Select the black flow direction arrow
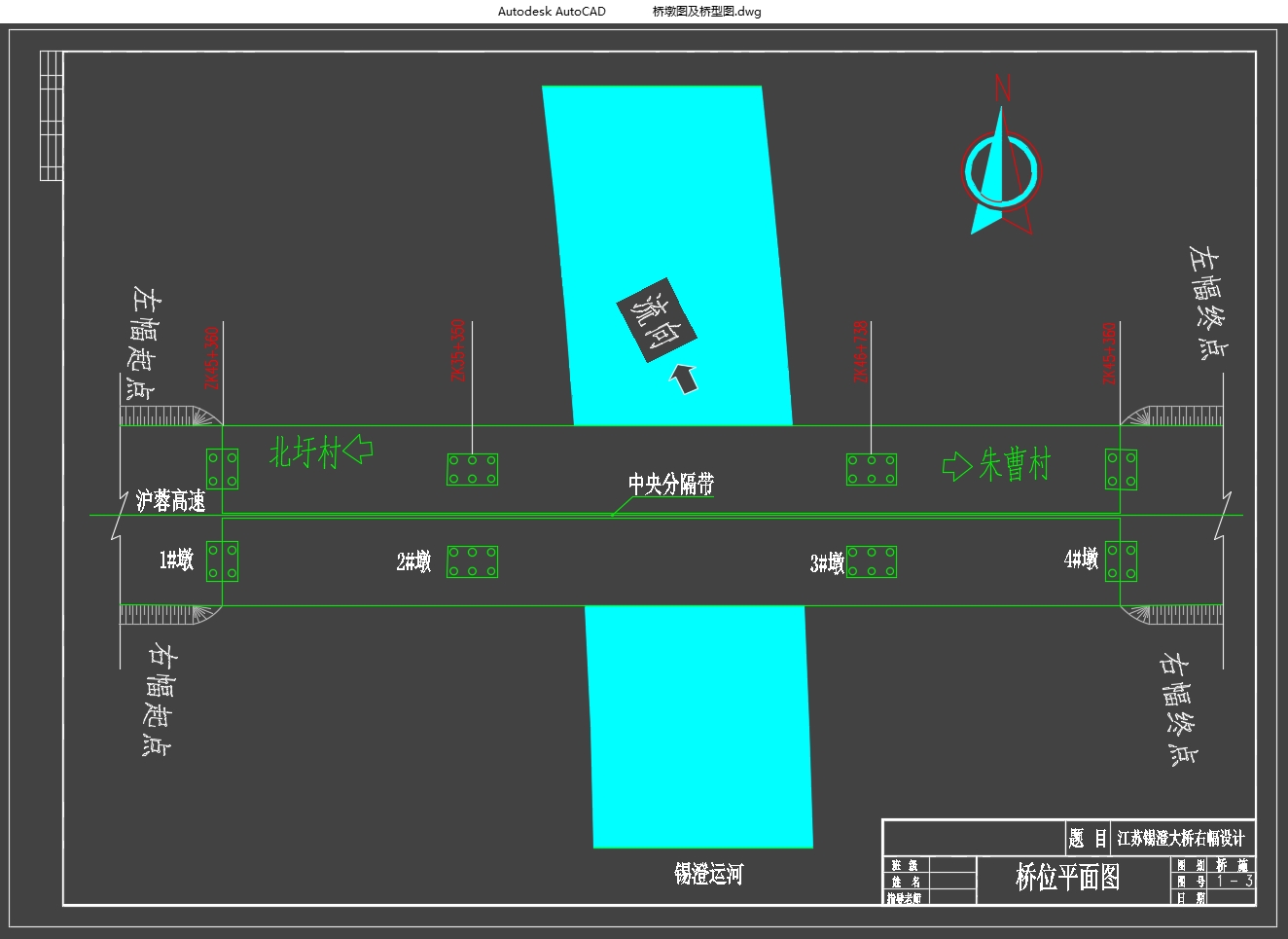Image resolution: width=1288 pixels, height=939 pixels. pyautogui.click(x=685, y=379)
